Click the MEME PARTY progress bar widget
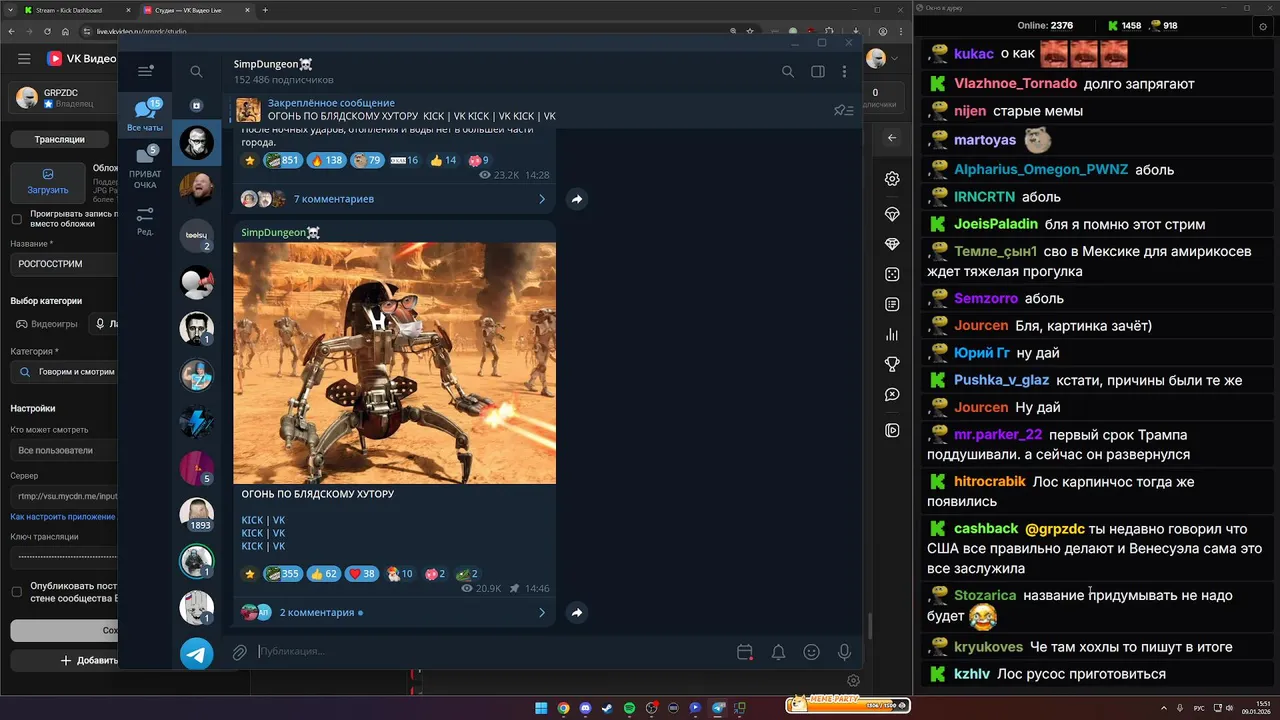1280x720 pixels. point(848,705)
